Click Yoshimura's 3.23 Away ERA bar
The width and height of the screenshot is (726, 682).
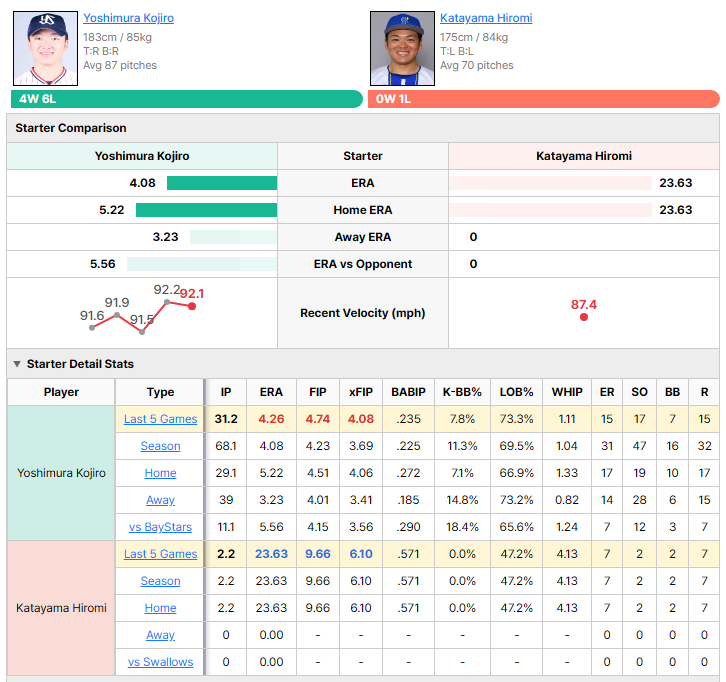point(233,237)
